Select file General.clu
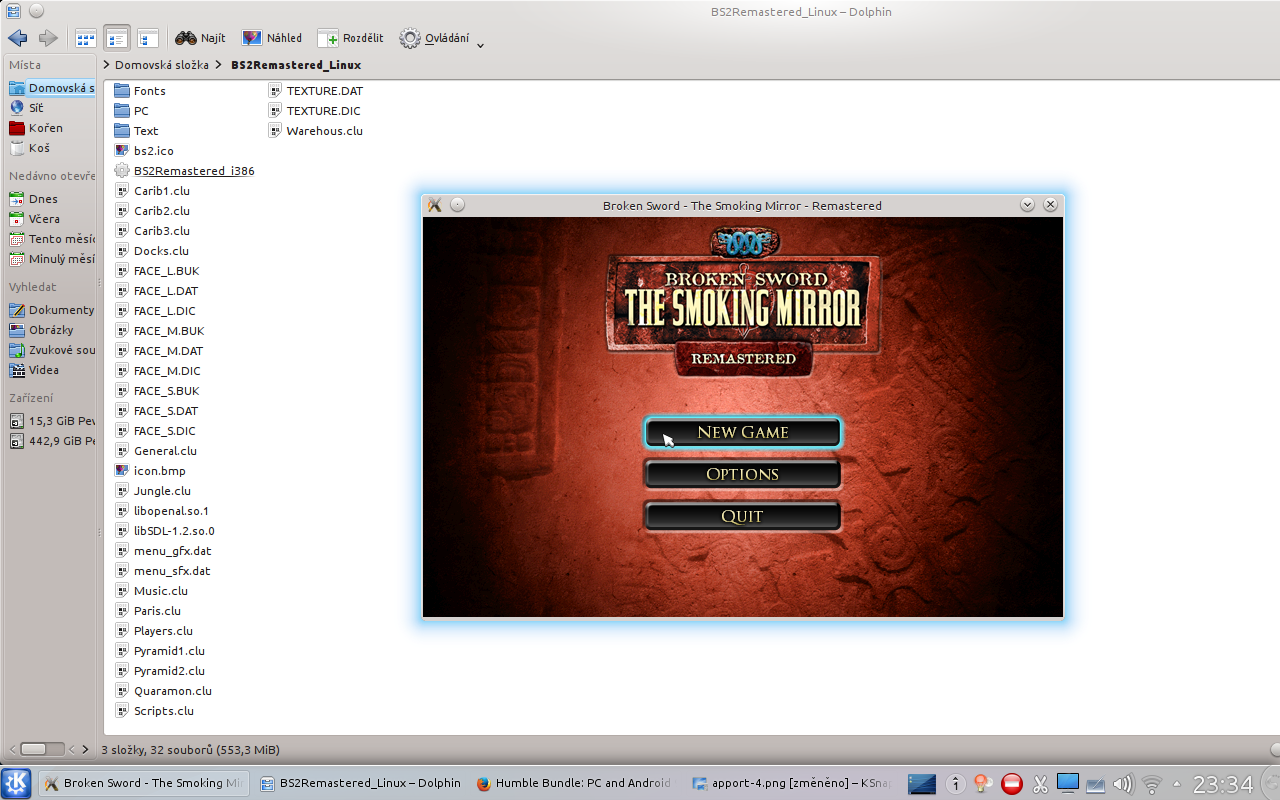1280x800 pixels. click(x=156, y=451)
